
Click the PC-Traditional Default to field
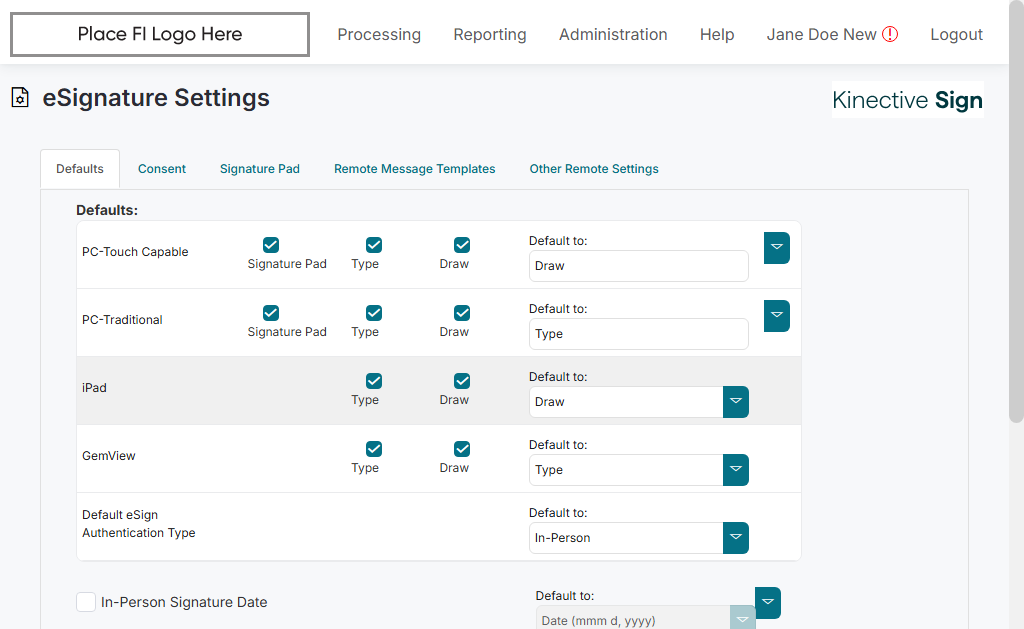click(x=638, y=334)
